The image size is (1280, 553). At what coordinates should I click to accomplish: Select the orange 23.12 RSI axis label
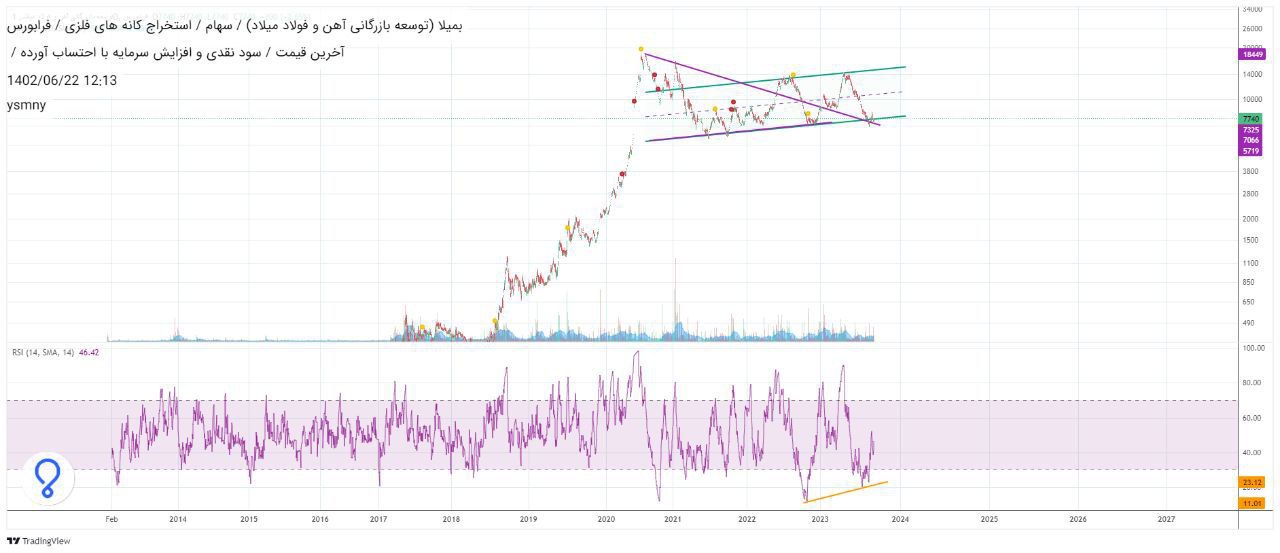coord(1252,482)
